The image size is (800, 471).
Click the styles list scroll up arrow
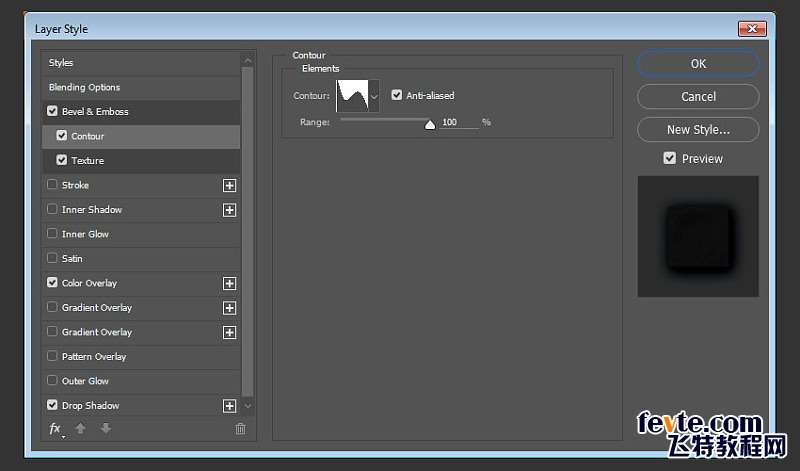[x=248, y=61]
